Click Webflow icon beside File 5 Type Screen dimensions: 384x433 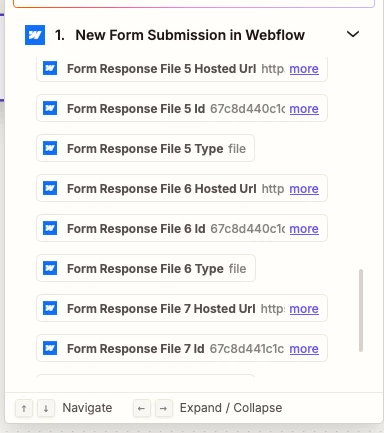point(50,148)
